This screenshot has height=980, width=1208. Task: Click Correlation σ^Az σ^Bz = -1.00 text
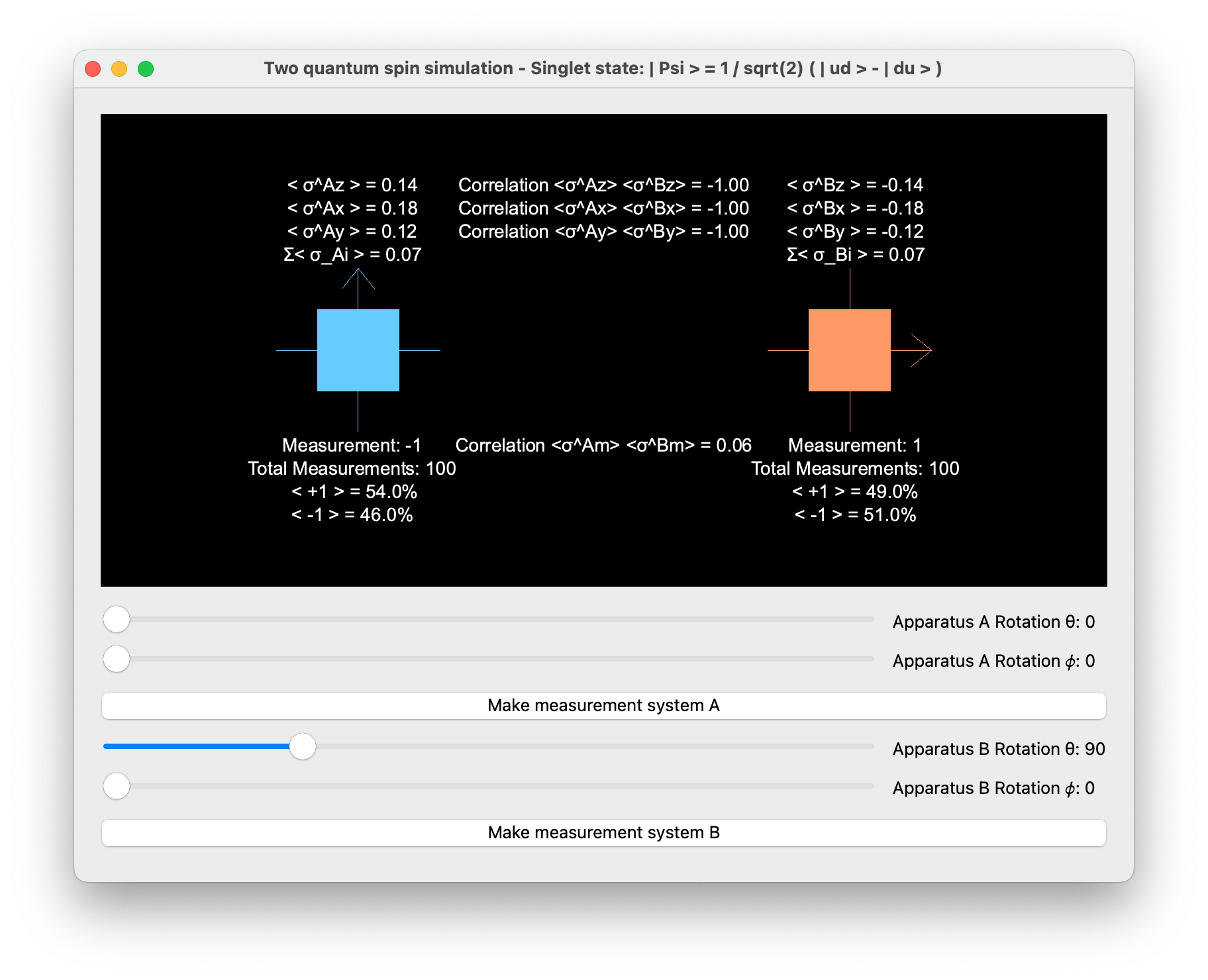coord(603,185)
